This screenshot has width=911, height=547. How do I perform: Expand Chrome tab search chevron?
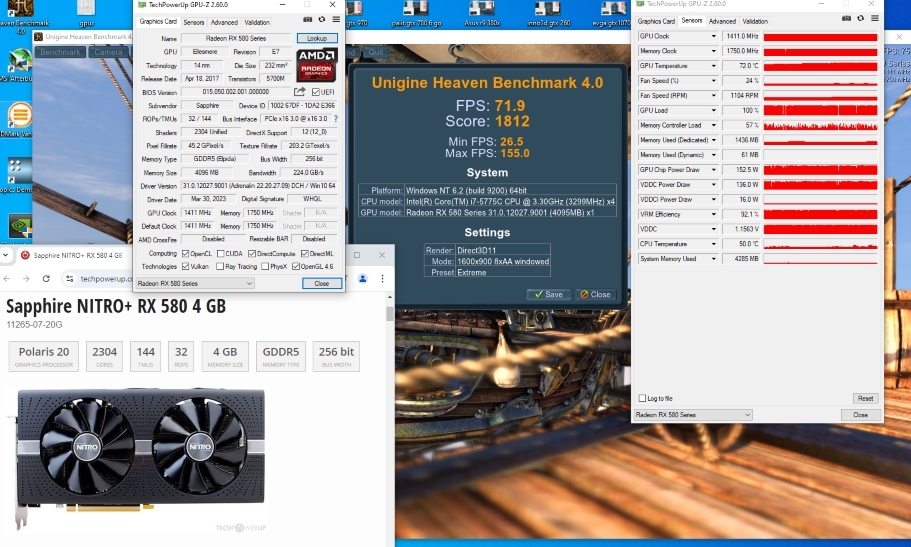(5, 255)
